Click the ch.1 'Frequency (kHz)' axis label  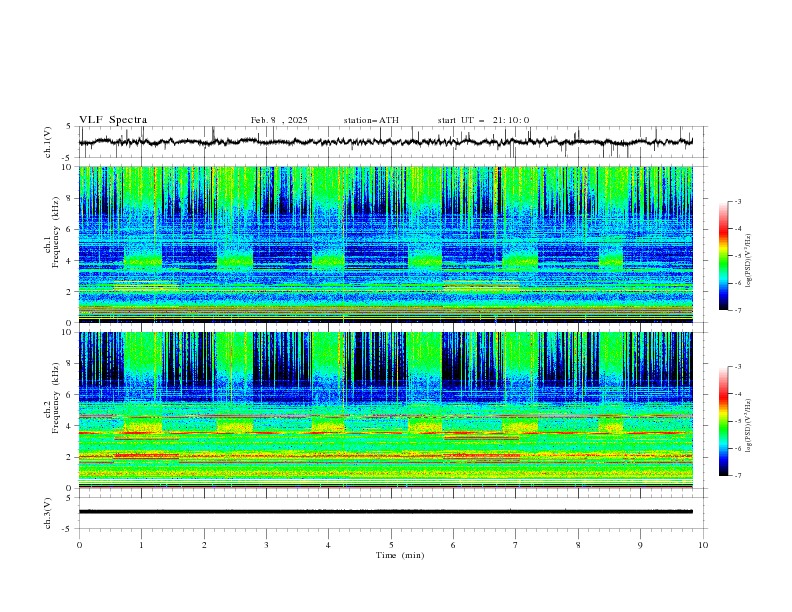pos(56,230)
